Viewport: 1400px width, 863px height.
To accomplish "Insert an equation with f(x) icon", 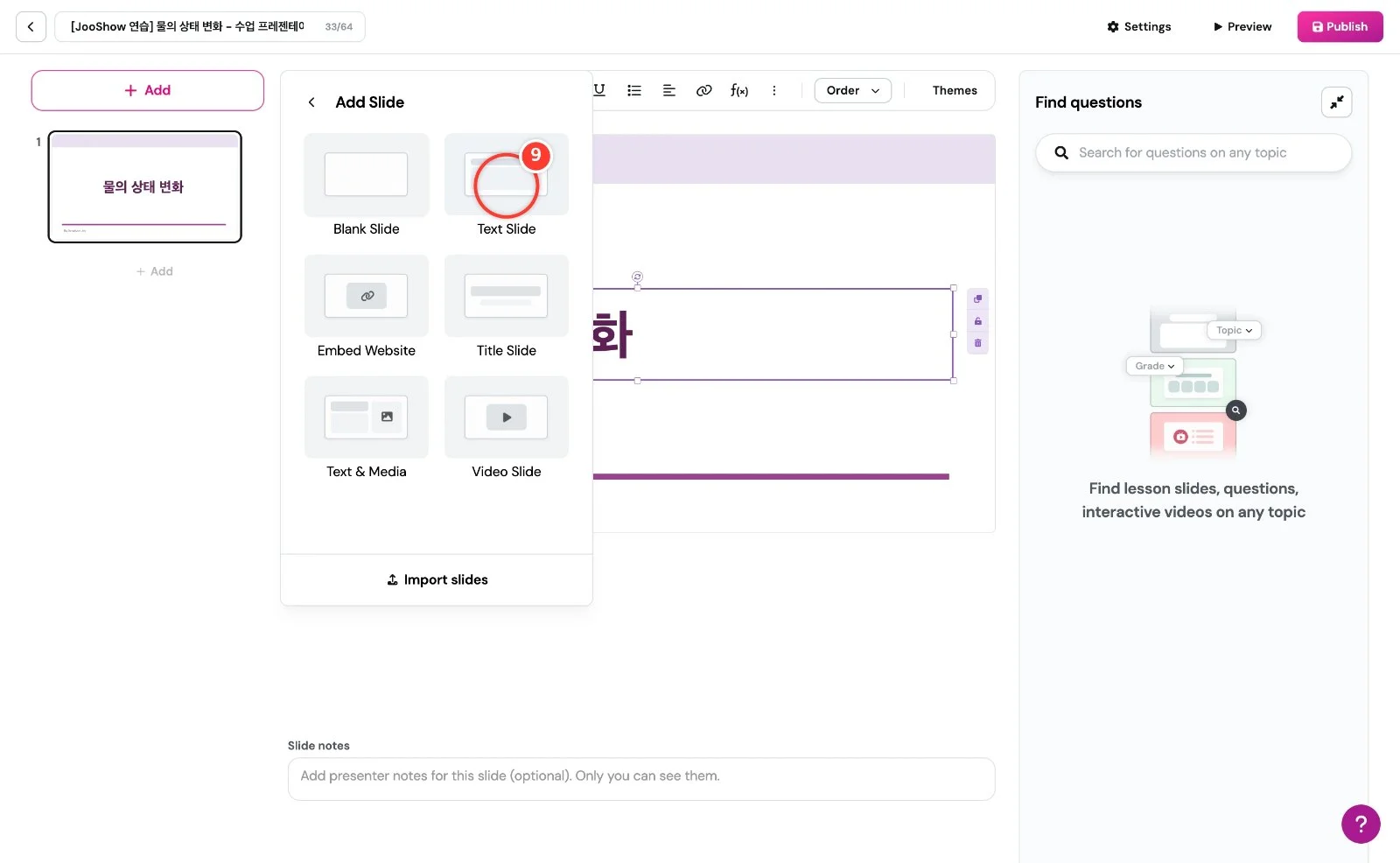I will [x=739, y=90].
